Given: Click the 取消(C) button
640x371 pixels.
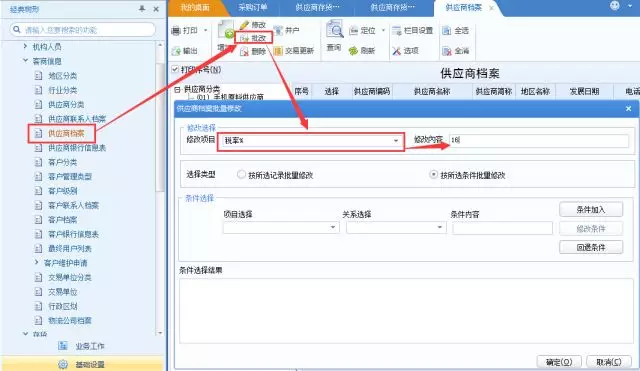Looking at the screenshot, I should point(609,362).
